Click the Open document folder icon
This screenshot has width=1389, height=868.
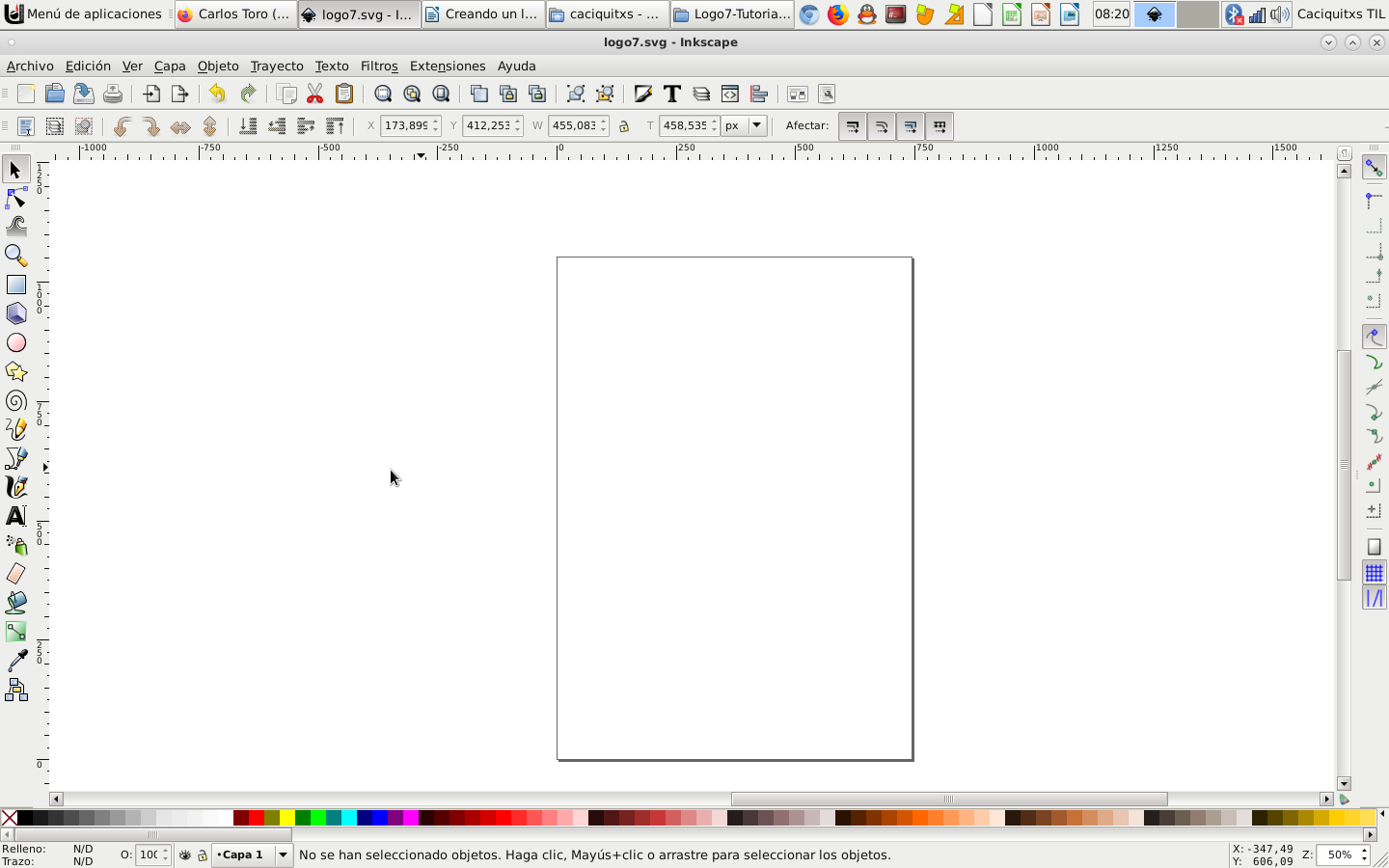(x=55, y=94)
